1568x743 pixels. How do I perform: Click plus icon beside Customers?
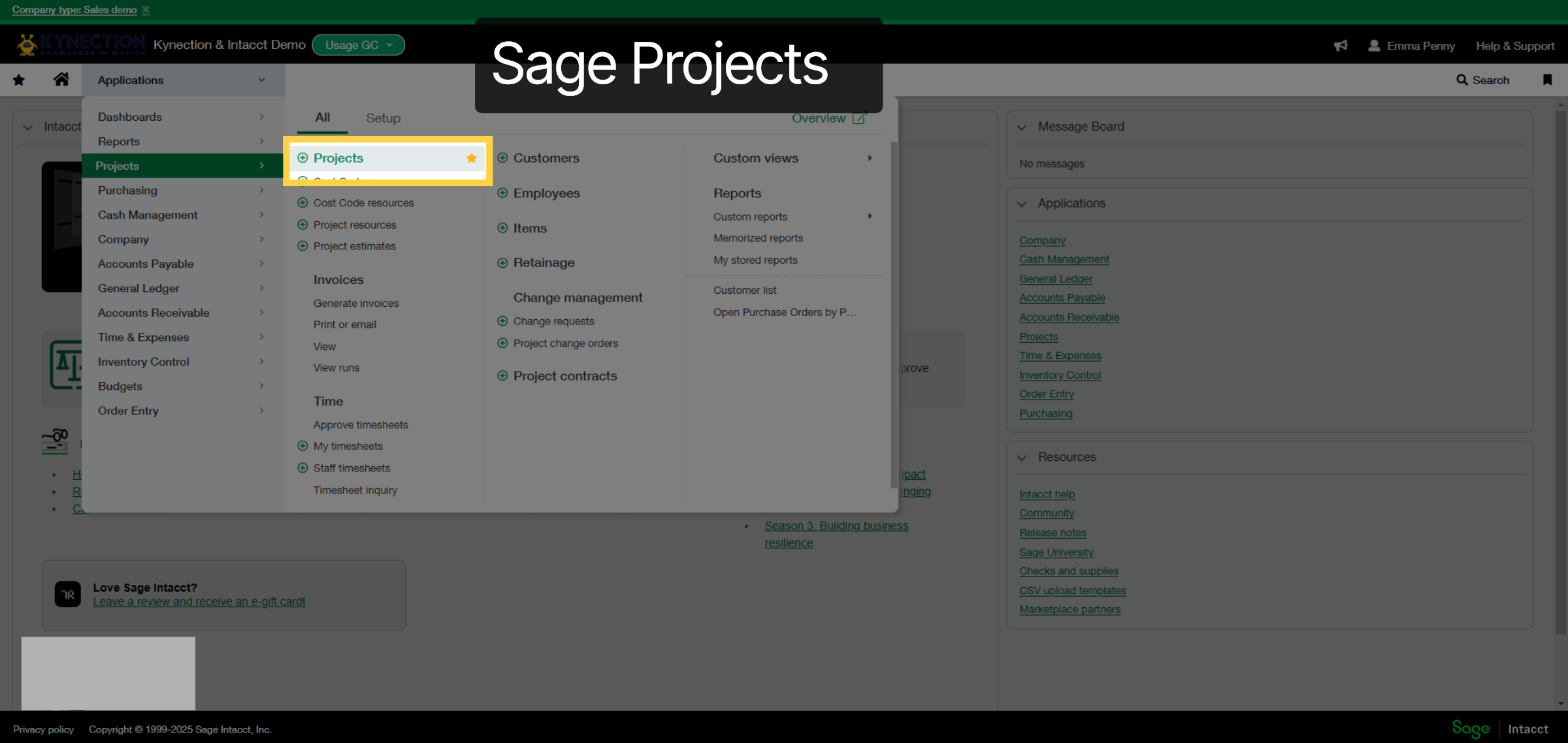[x=502, y=157]
